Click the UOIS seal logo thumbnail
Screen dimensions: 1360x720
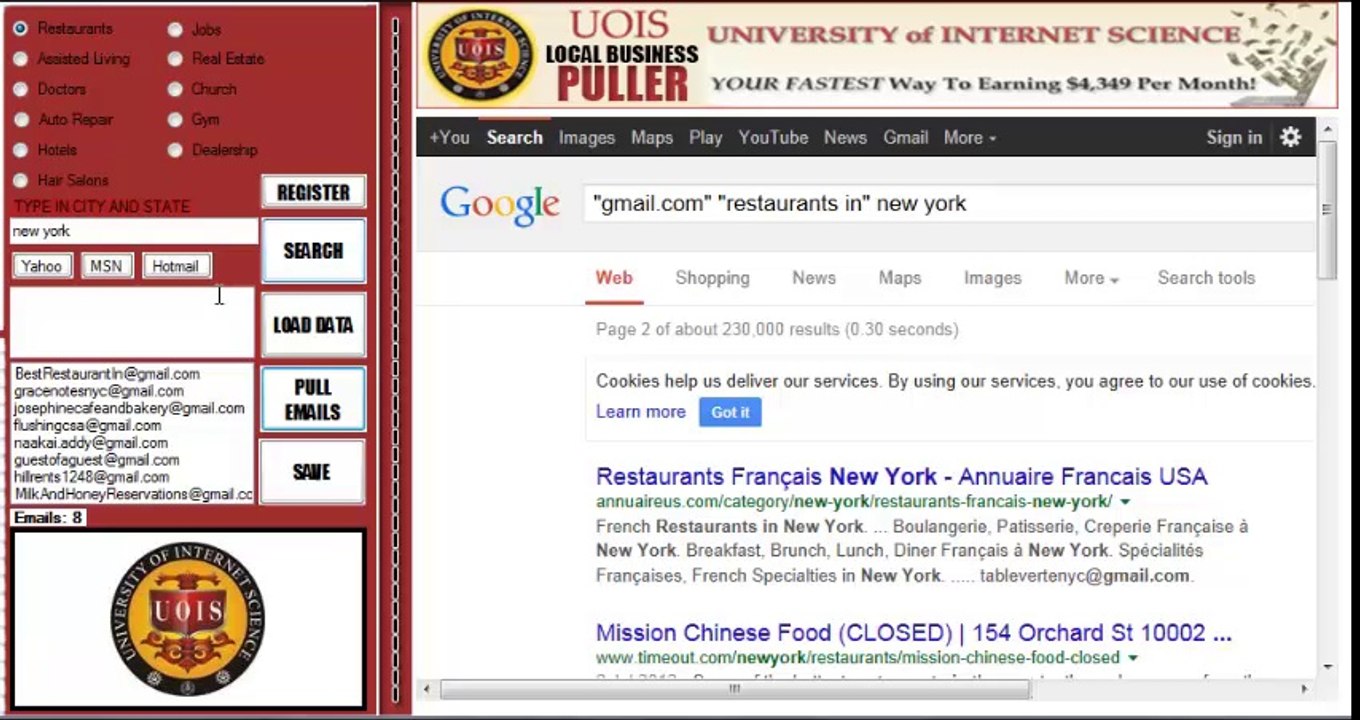click(188, 619)
